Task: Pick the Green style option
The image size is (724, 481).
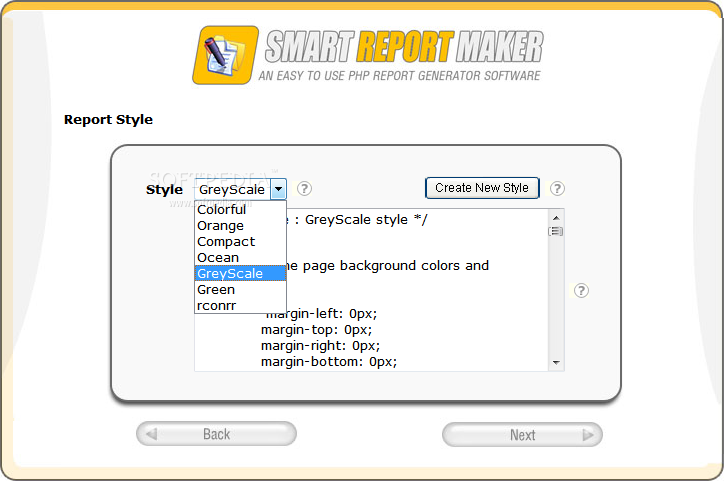Action: [x=240, y=289]
